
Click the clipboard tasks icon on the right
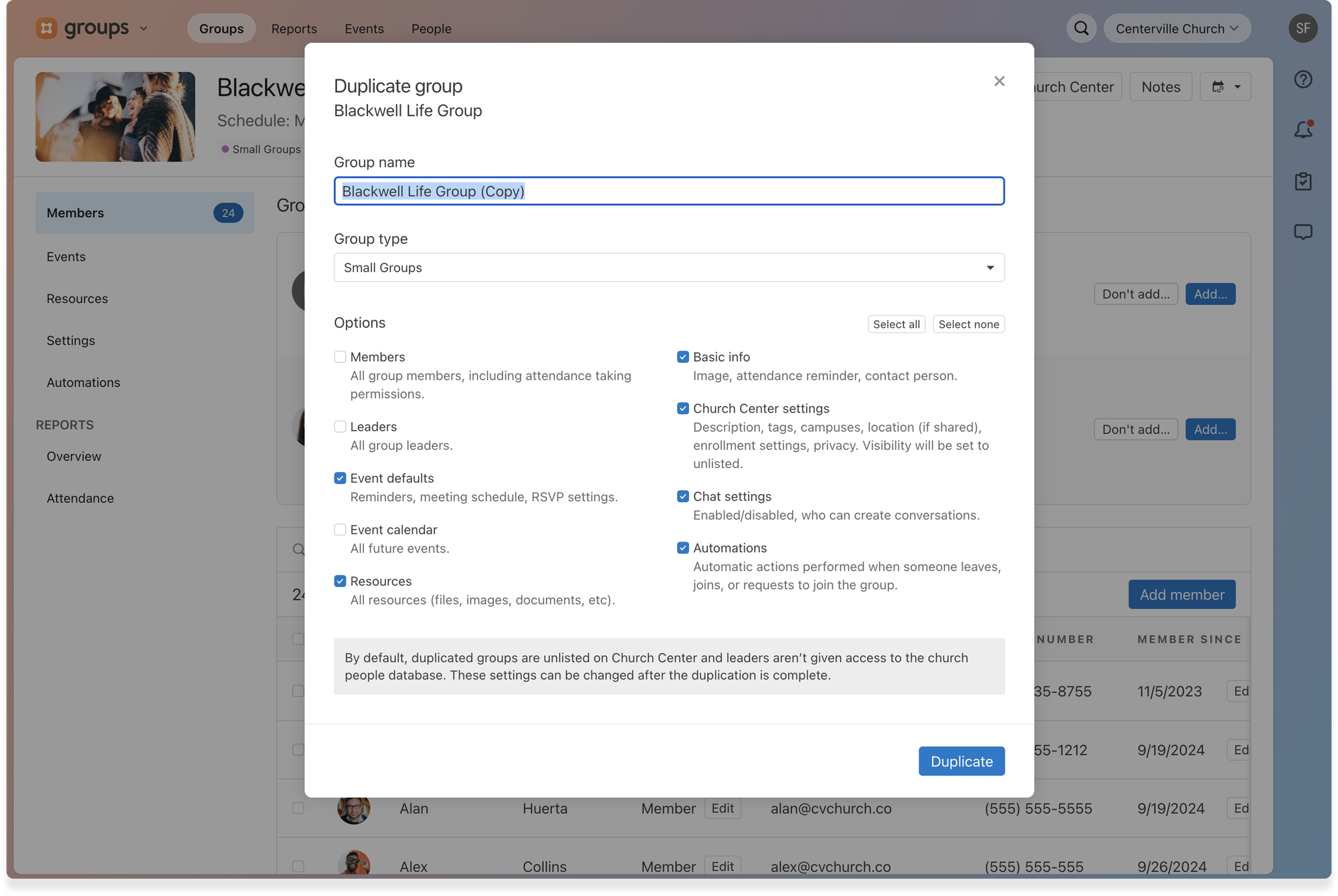click(1303, 181)
